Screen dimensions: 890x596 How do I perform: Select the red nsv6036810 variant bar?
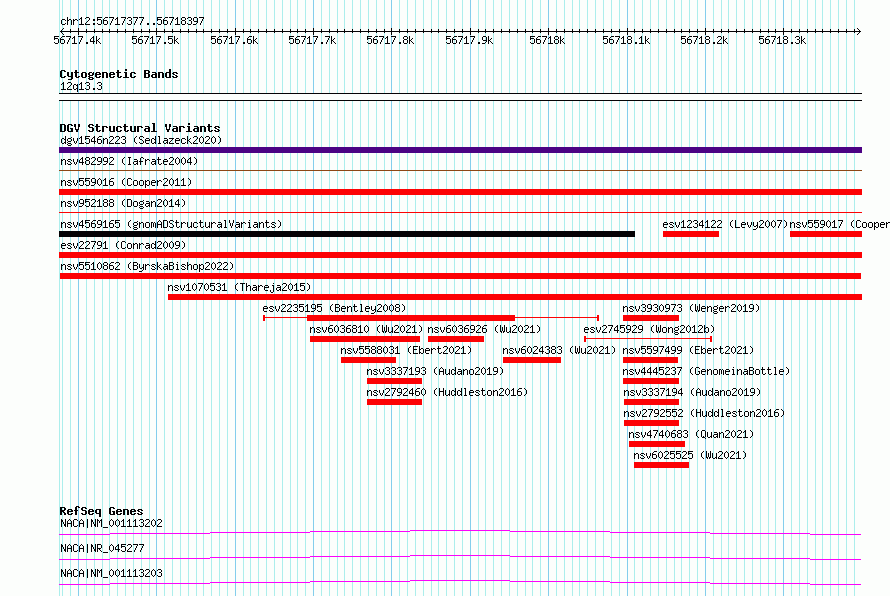[365, 339]
